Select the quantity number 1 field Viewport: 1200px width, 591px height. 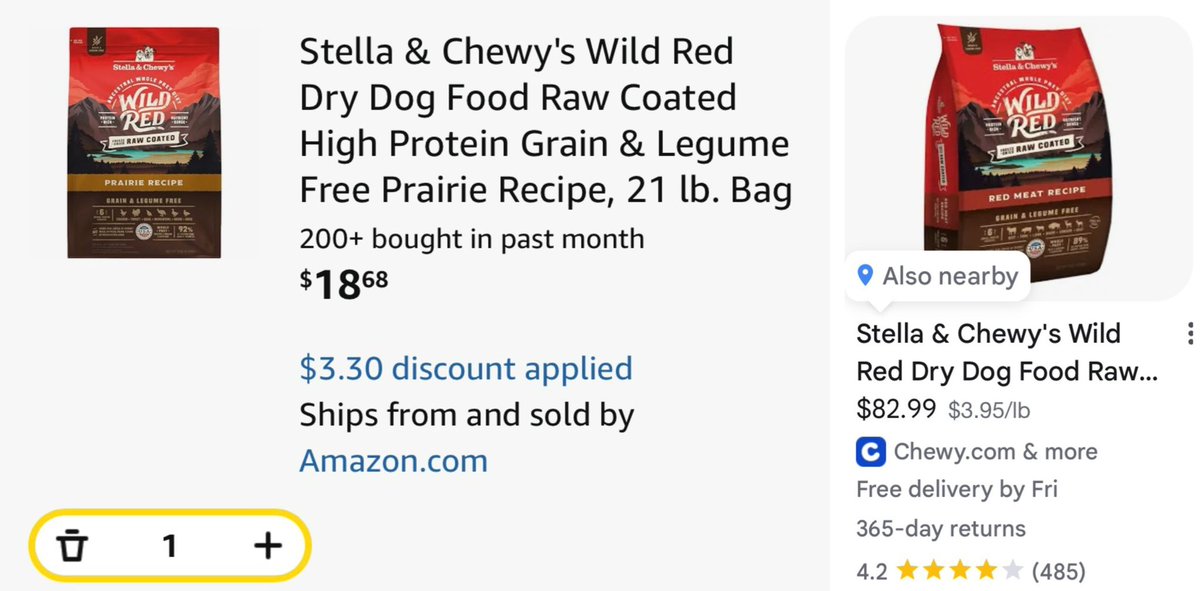click(170, 546)
